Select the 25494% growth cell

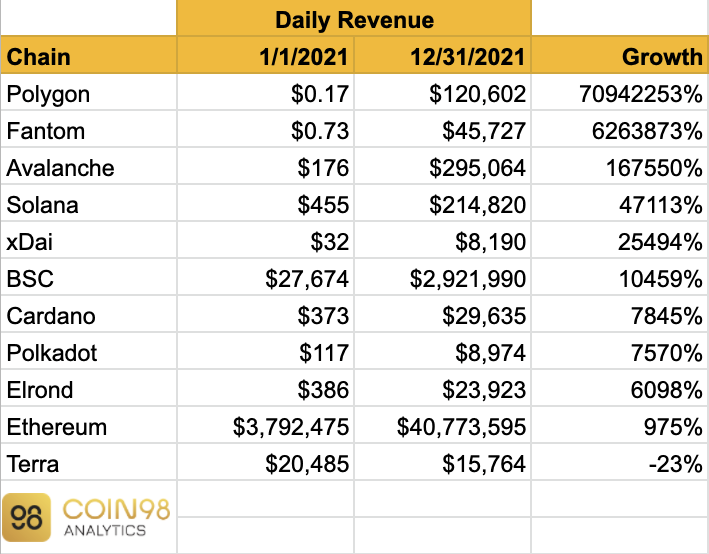pyautogui.click(x=619, y=241)
